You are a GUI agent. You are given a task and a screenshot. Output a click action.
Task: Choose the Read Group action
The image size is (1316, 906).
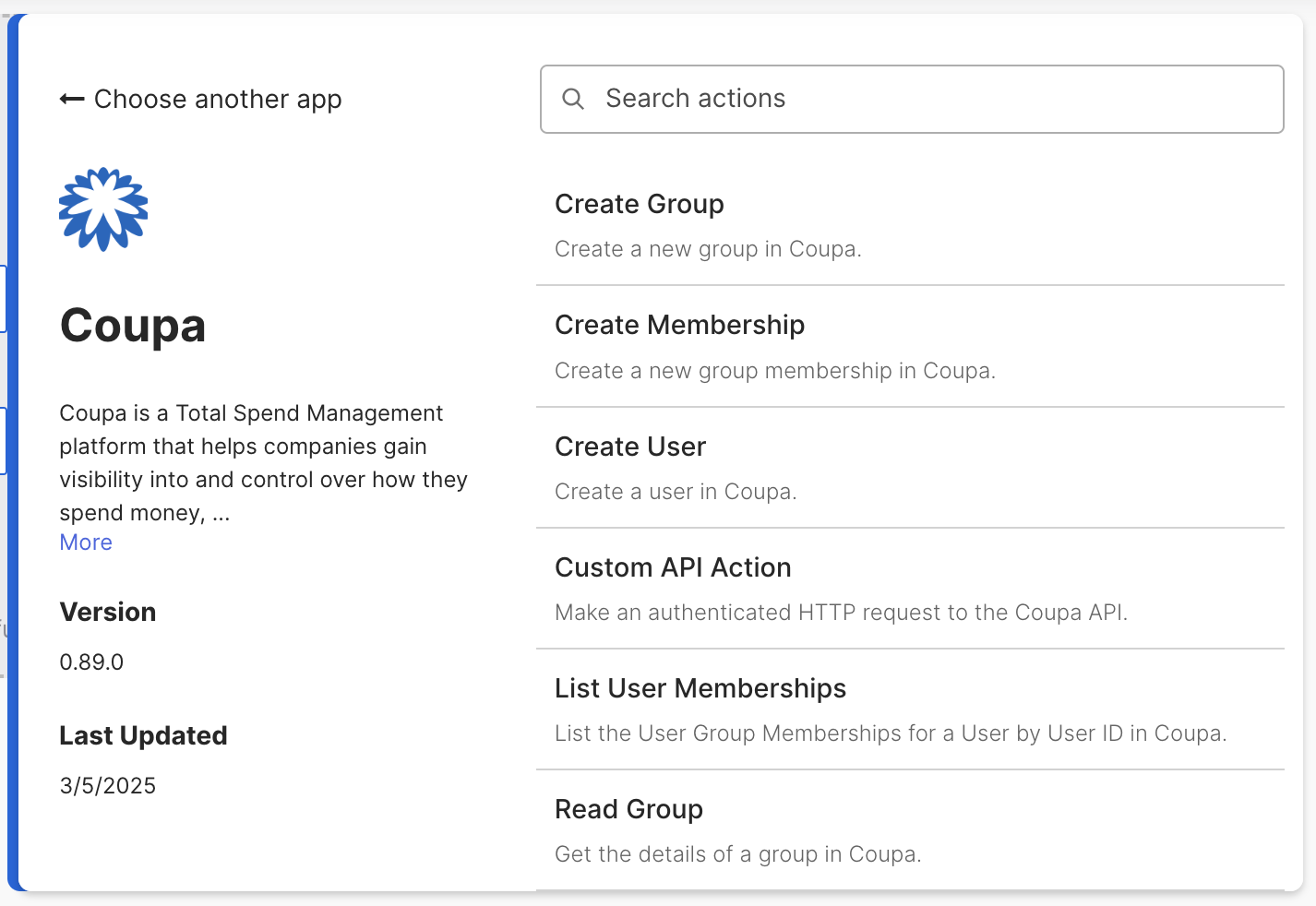pyautogui.click(x=628, y=809)
